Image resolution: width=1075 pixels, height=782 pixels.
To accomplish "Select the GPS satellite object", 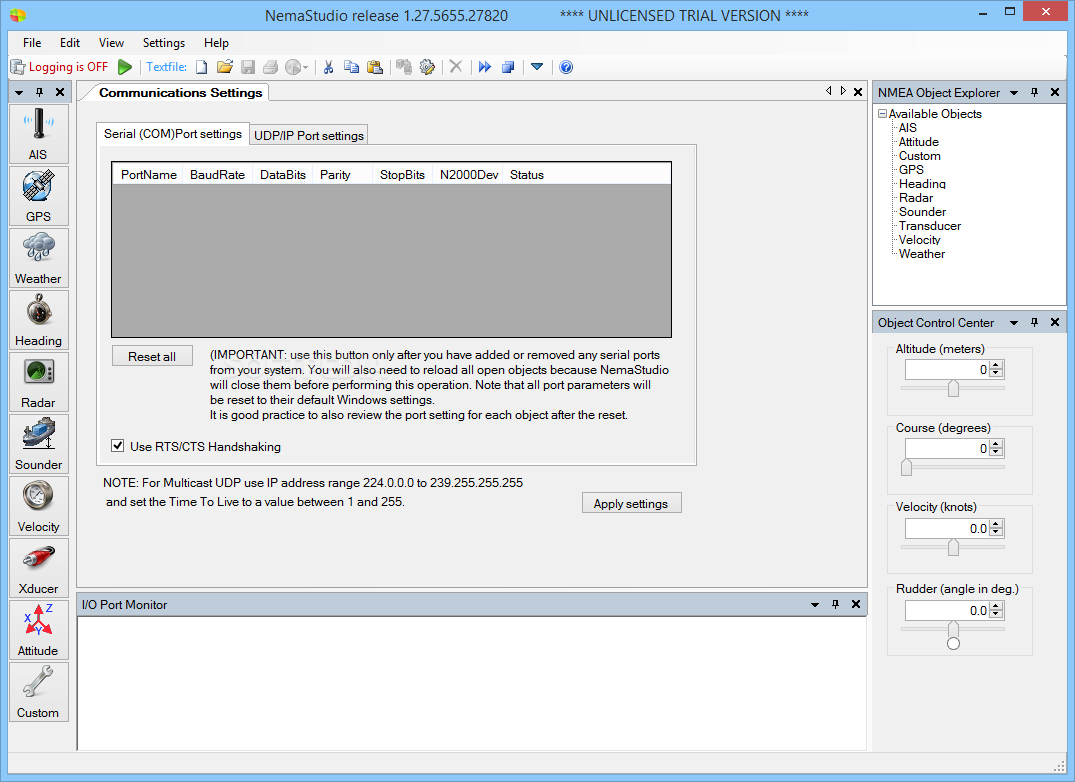I will 38,196.
